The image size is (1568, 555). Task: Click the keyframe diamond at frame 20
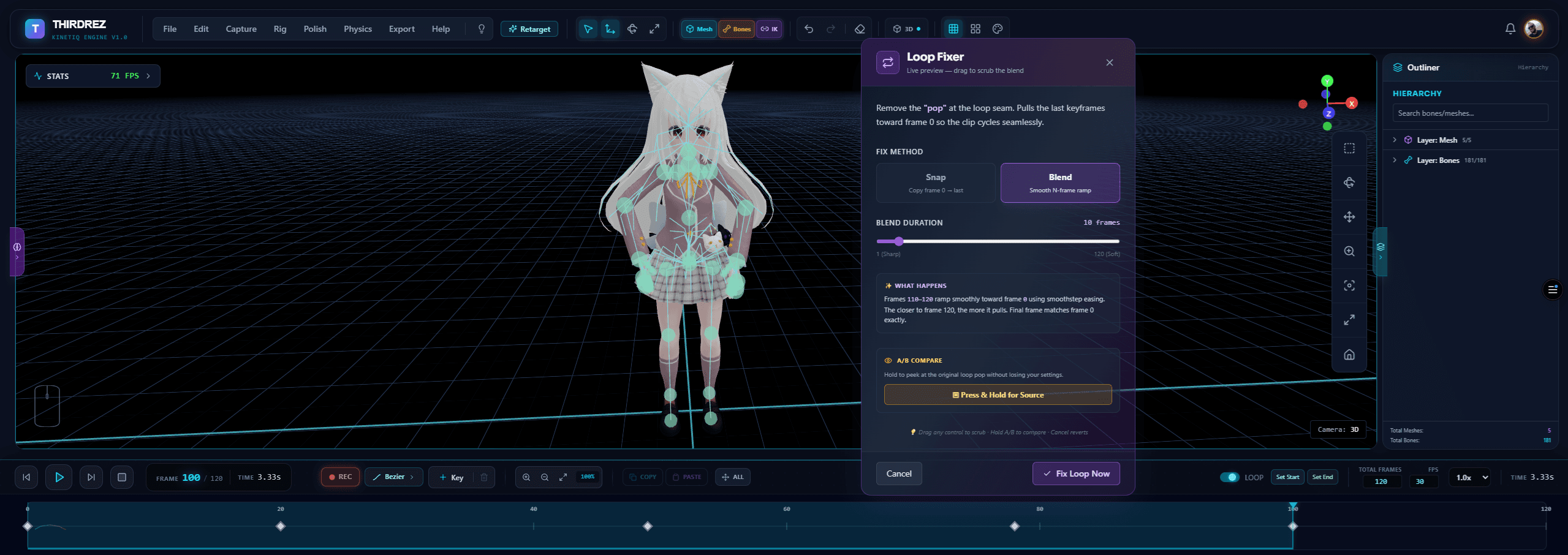pyautogui.click(x=281, y=526)
